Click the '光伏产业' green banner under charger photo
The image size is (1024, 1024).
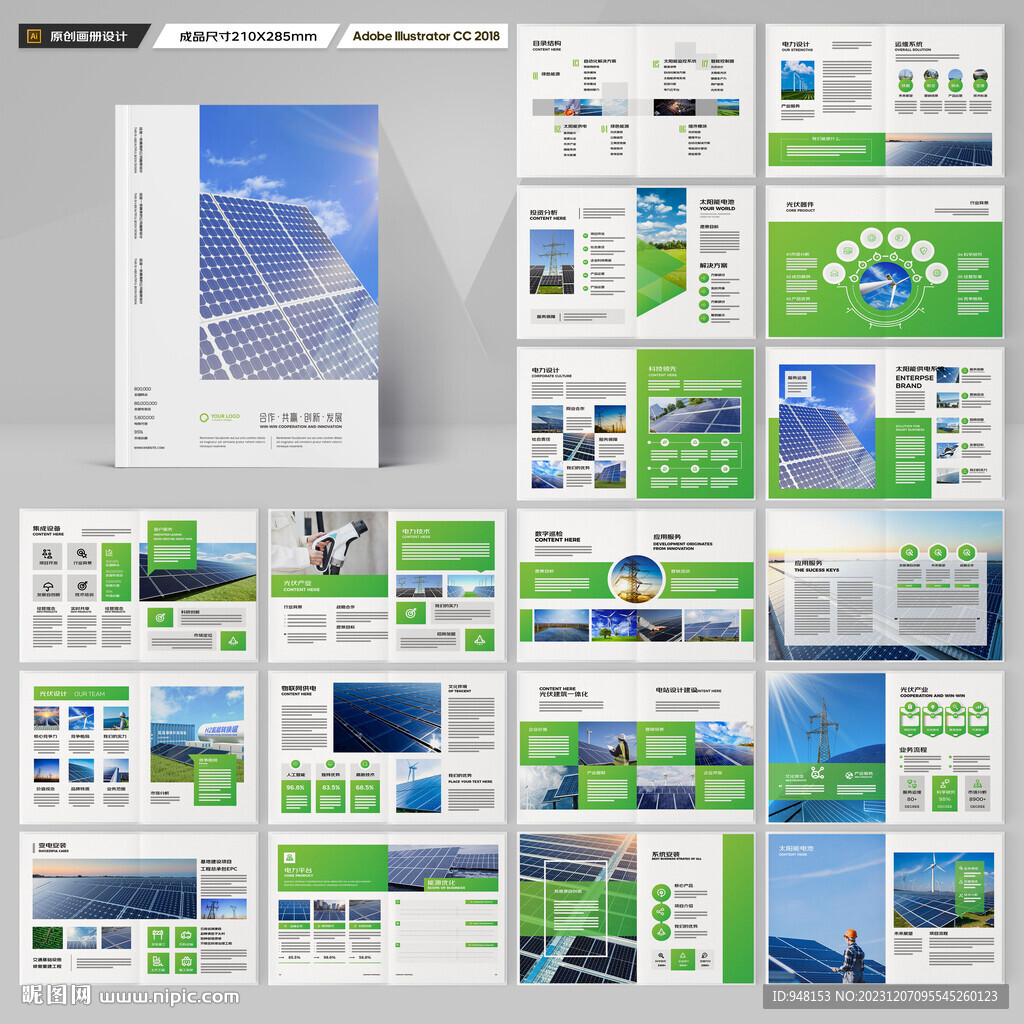click(x=329, y=585)
